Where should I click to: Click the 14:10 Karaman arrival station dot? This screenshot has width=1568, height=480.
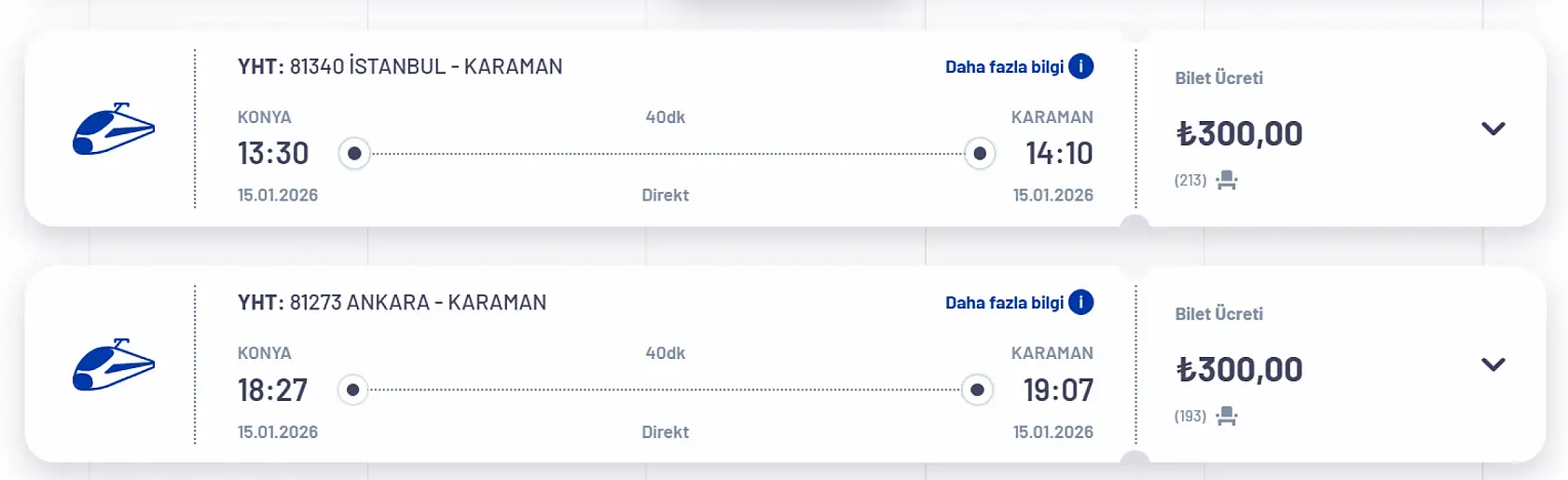[x=980, y=154]
